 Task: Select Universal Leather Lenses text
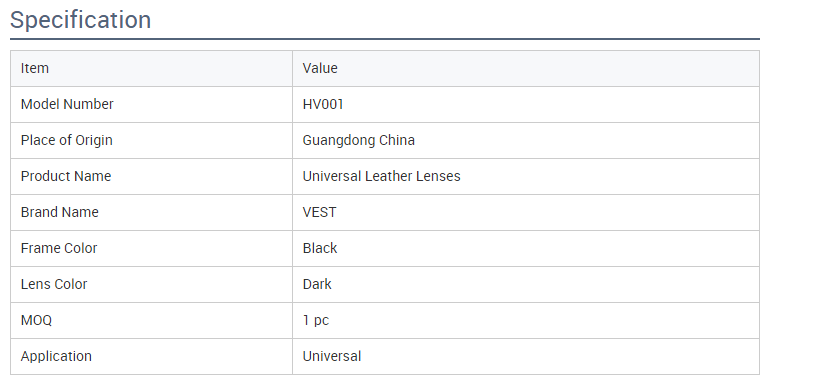(x=382, y=176)
